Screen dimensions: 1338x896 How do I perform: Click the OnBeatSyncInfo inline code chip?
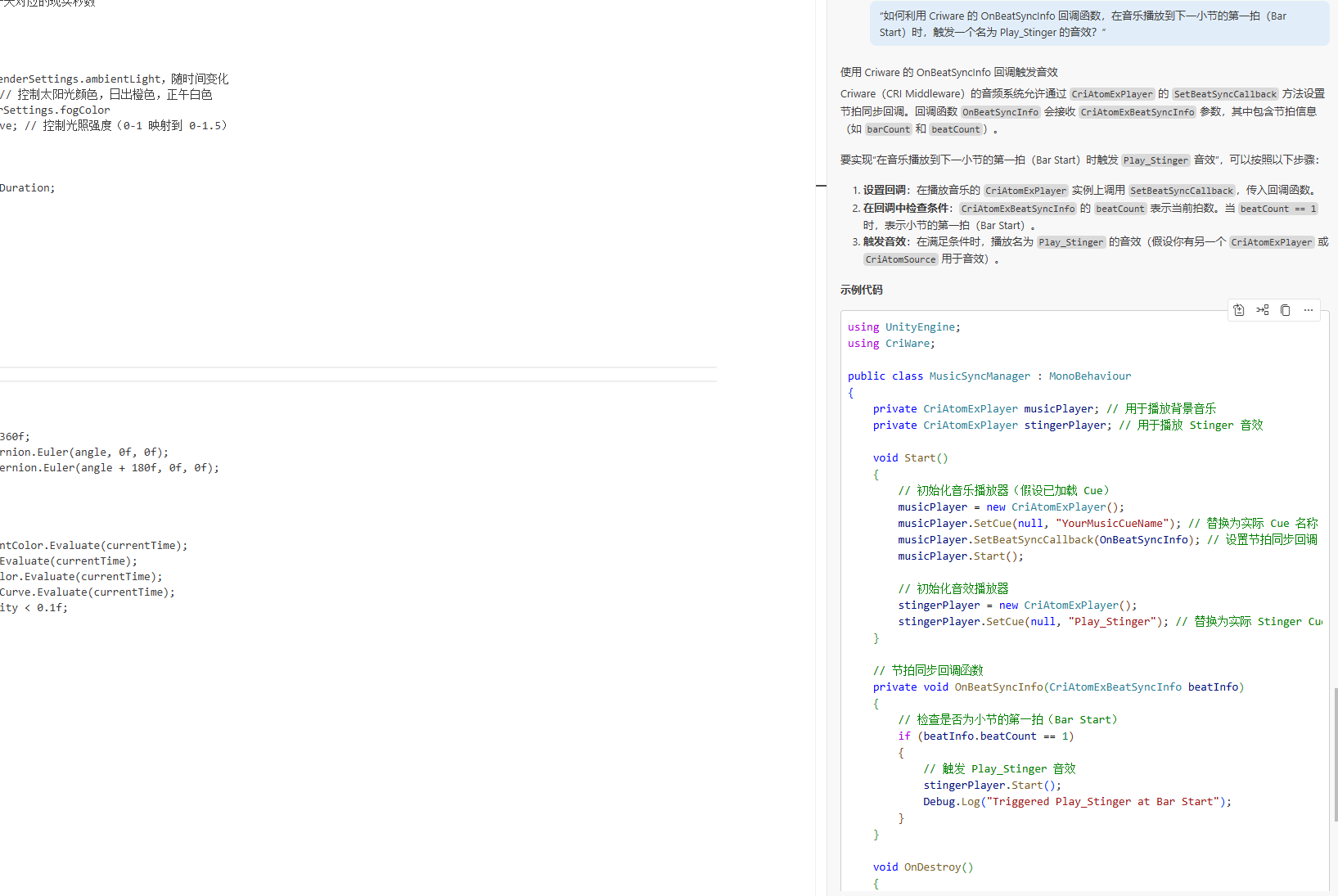pos(1000,112)
